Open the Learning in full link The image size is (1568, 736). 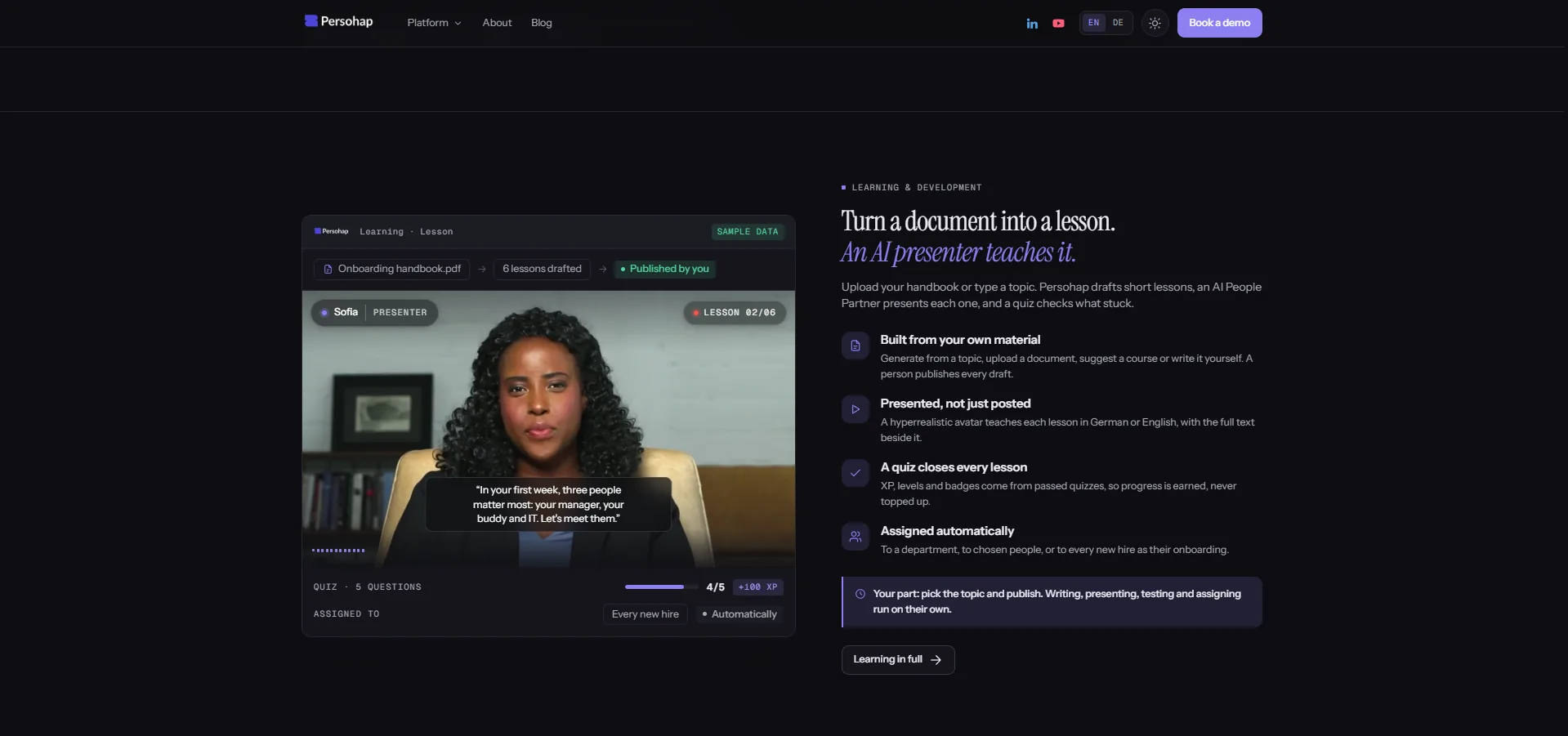[898, 660]
